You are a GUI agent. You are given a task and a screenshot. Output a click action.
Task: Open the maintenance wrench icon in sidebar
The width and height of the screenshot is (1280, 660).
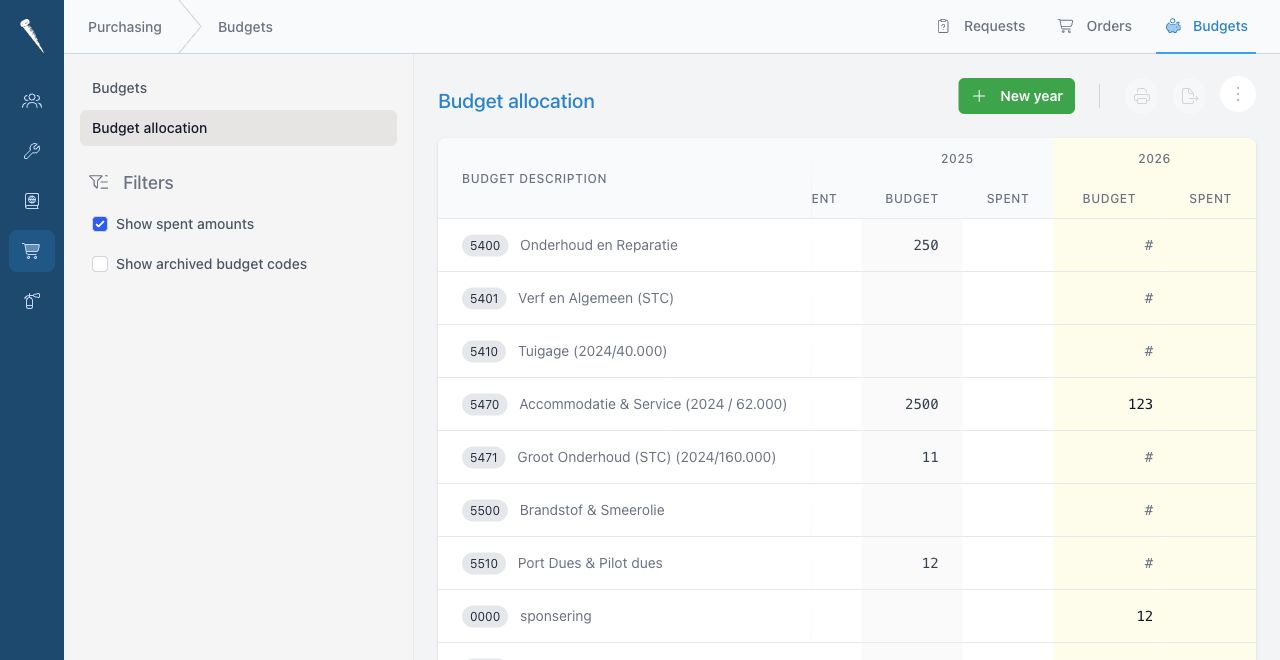tap(32, 151)
